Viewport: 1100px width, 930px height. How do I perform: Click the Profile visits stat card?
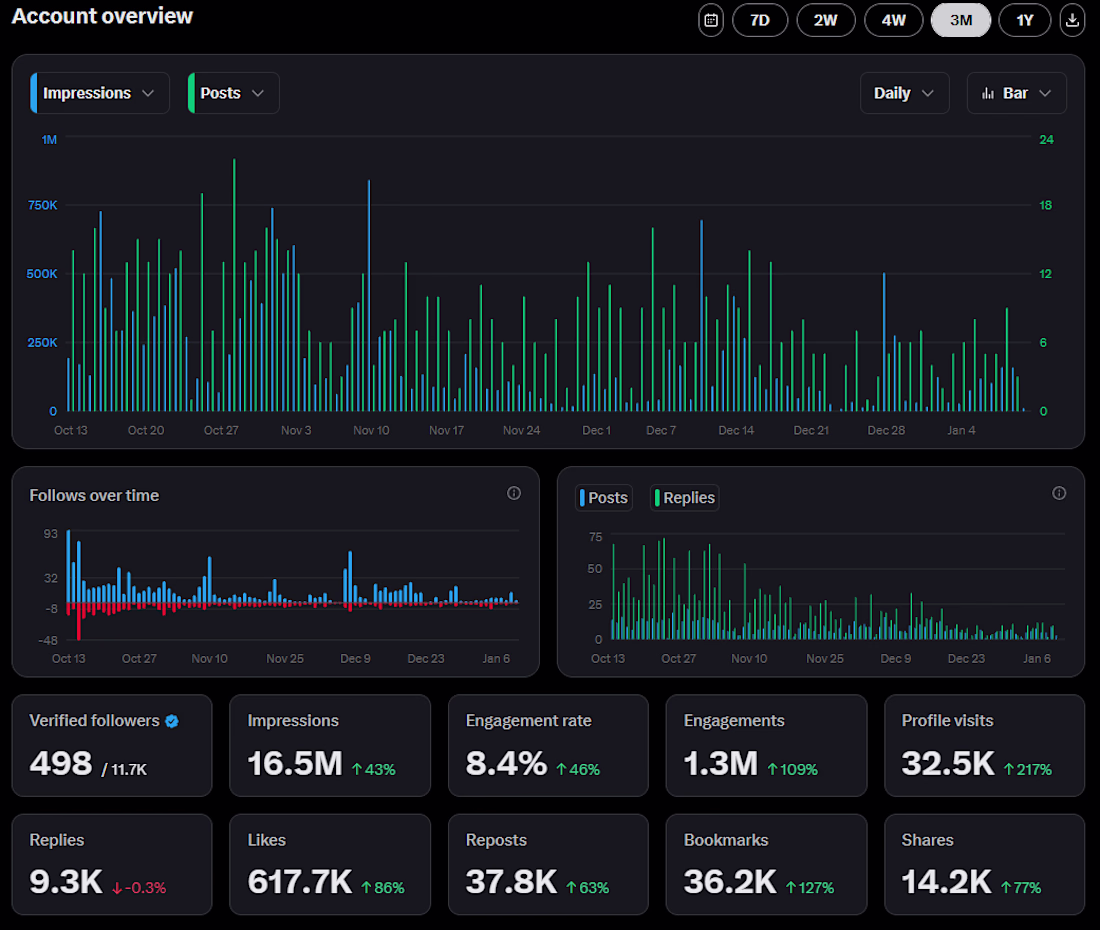tap(984, 745)
